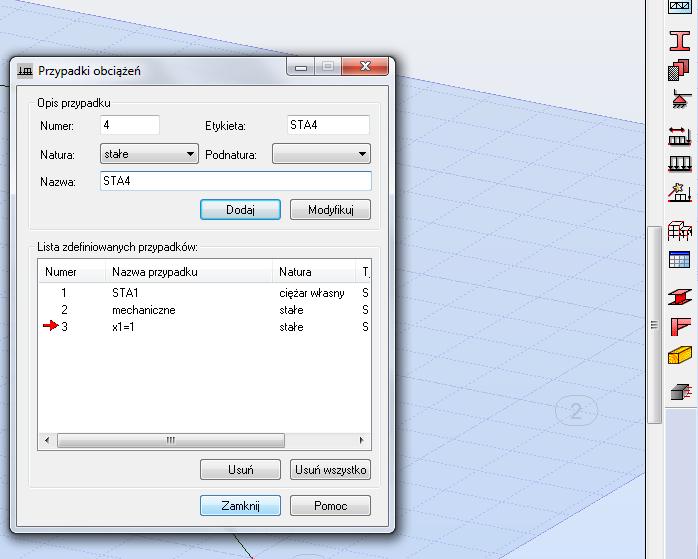Click the Usuń button
The width and height of the screenshot is (698, 559).
[x=240, y=470]
